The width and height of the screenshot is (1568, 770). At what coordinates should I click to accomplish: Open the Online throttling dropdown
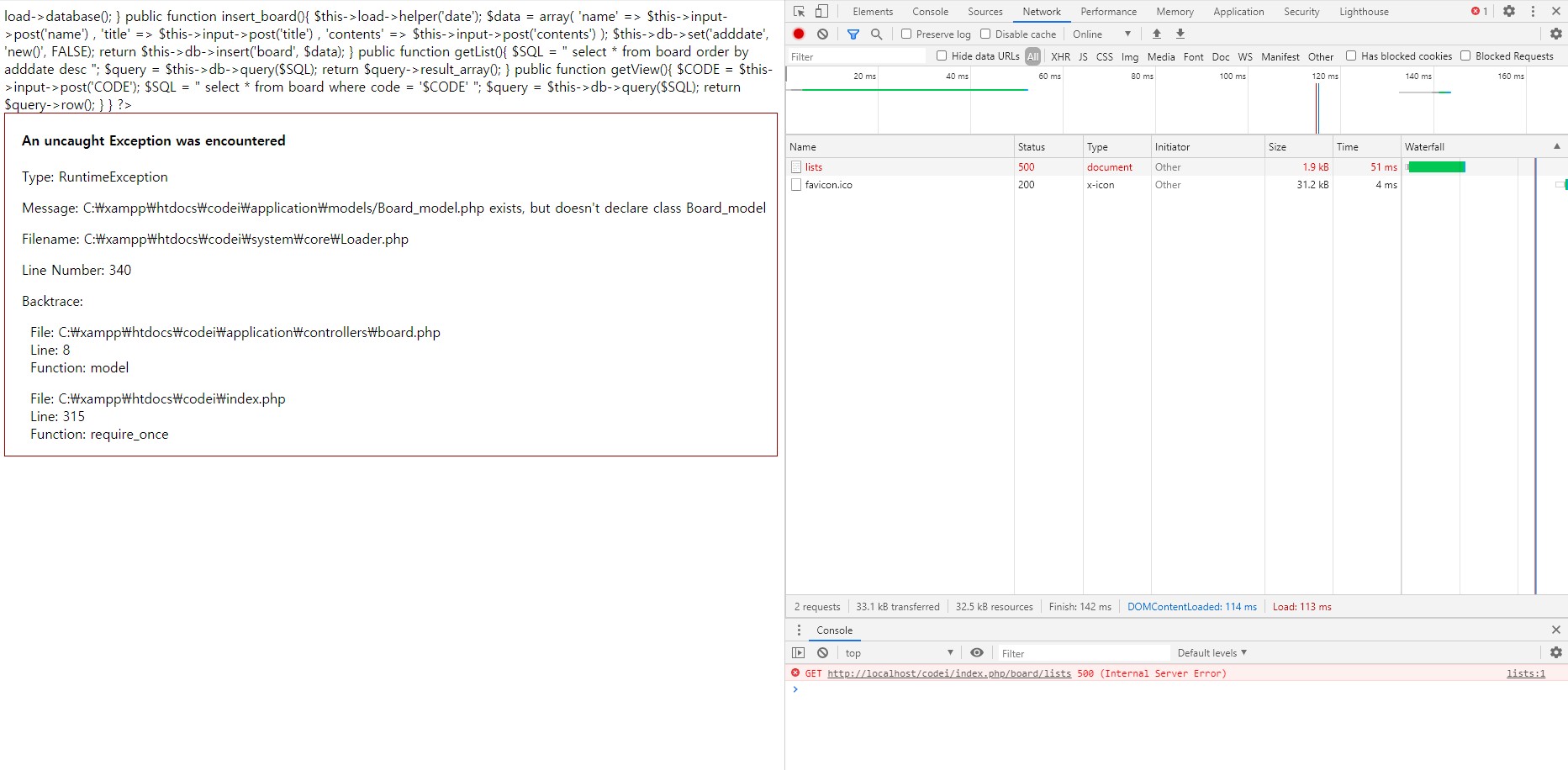point(1101,34)
